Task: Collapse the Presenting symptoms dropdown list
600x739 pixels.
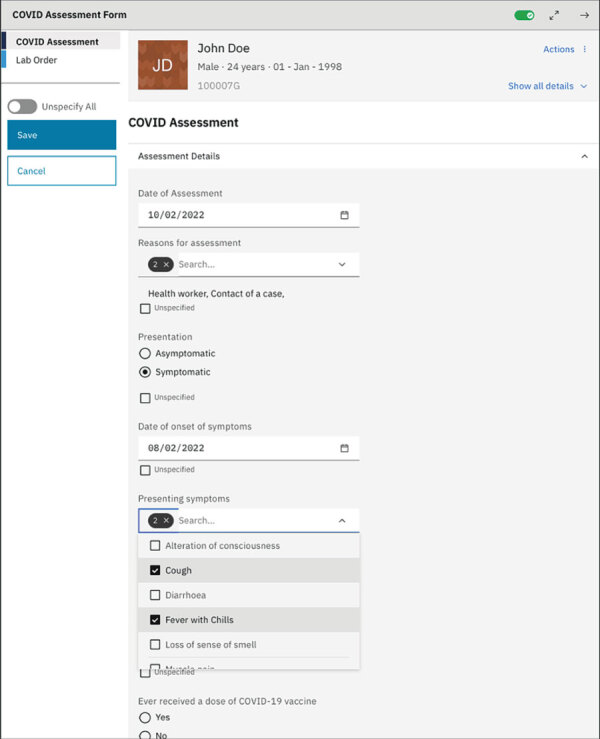Action: click(342, 521)
